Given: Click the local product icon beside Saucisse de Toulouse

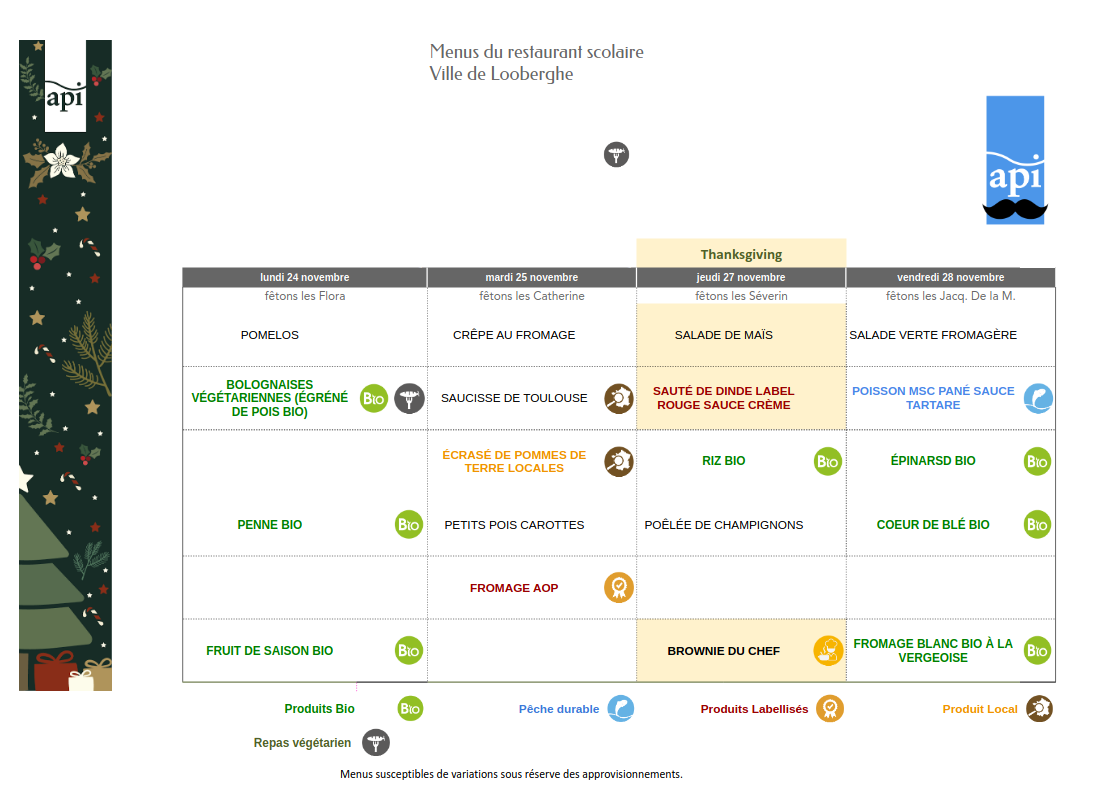Looking at the screenshot, I should tap(618, 398).
